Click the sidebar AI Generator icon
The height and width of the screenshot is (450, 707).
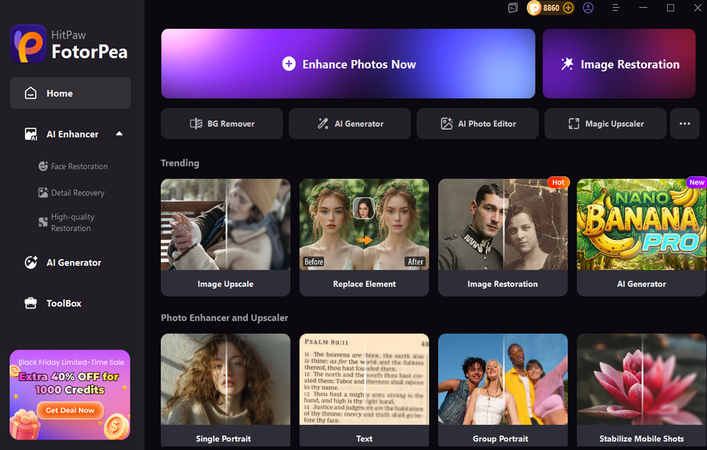[x=31, y=262]
